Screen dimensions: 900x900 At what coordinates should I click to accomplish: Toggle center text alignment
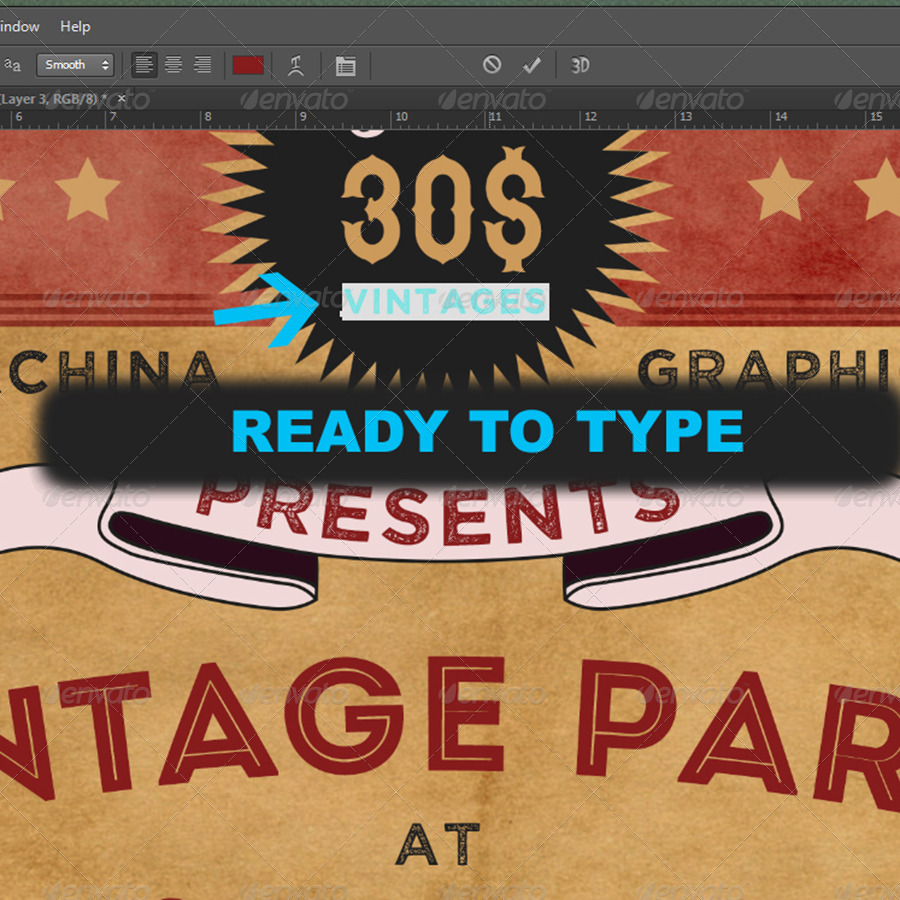tap(174, 65)
